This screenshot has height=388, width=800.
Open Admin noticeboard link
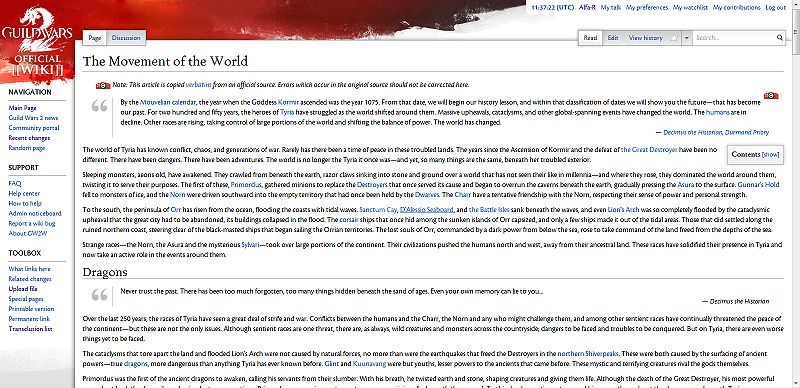(x=35, y=213)
